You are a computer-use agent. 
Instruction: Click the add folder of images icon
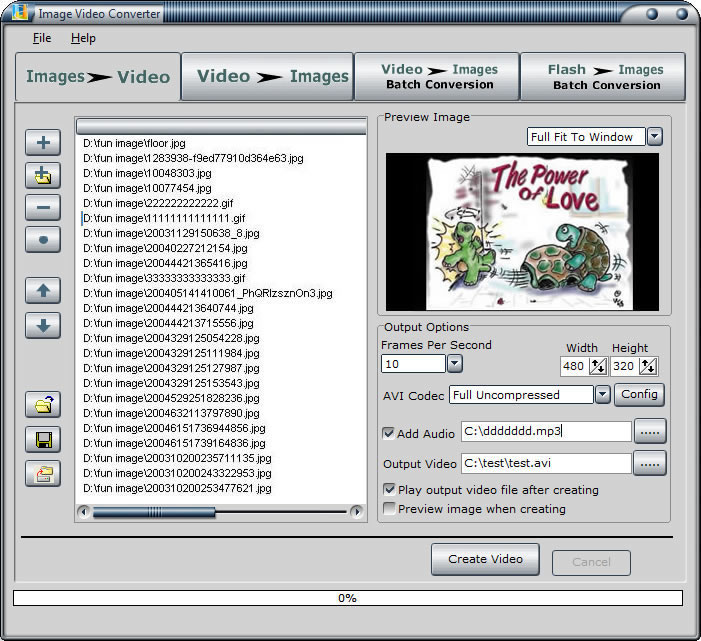(x=43, y=175)
